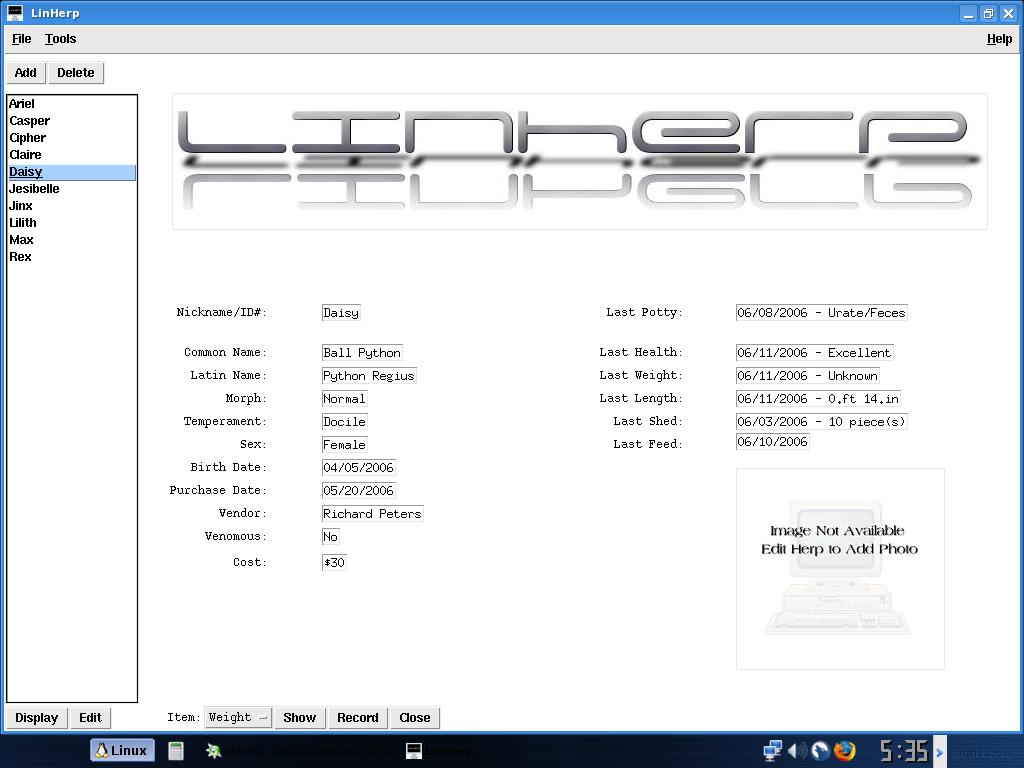
Task: Select Lilith in the herp list
Action: coord(71,223)
